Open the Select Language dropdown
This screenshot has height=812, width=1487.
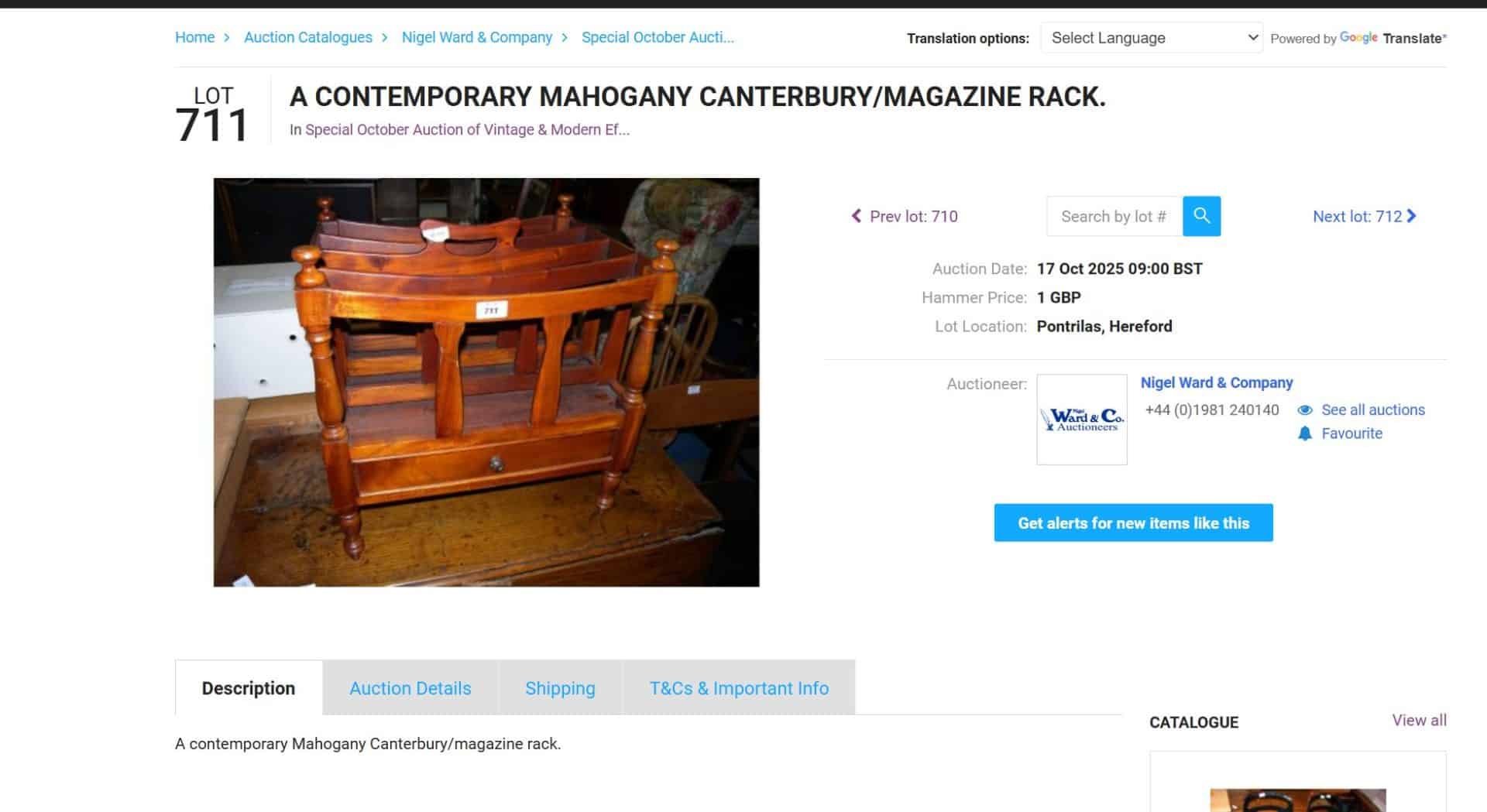point(1152,38)
